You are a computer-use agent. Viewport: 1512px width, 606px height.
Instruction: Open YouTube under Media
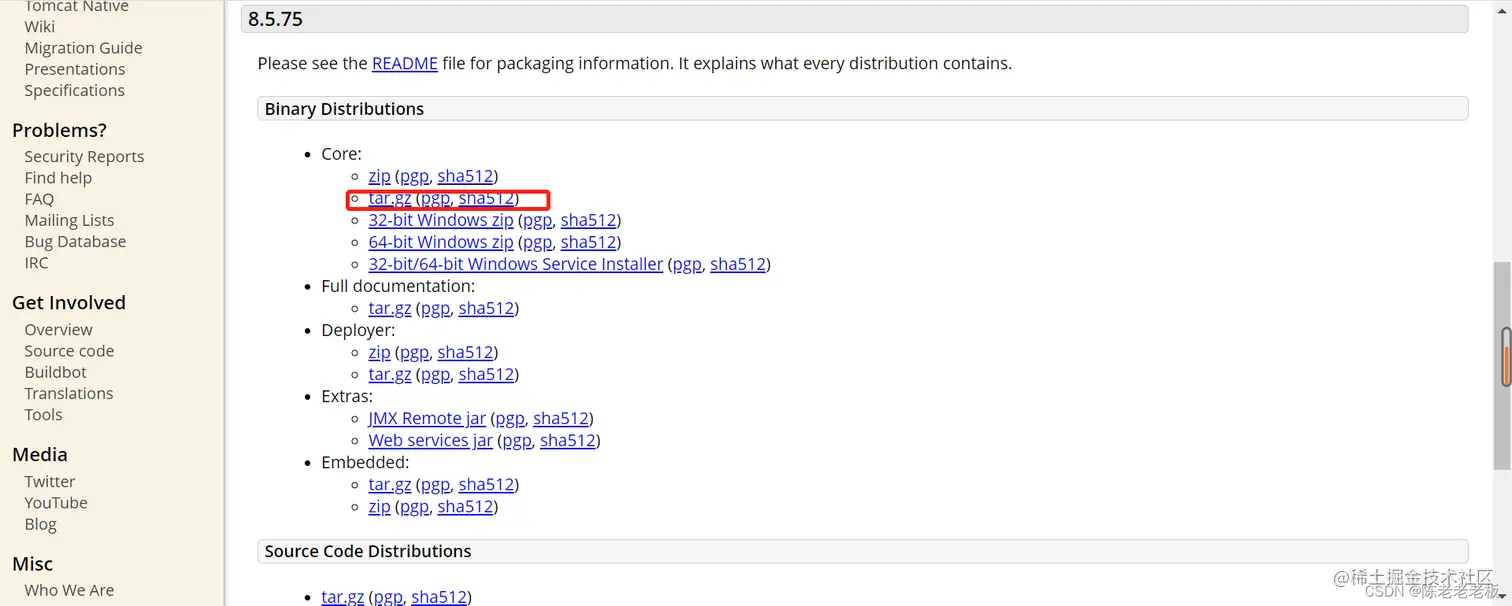(56, 503)
